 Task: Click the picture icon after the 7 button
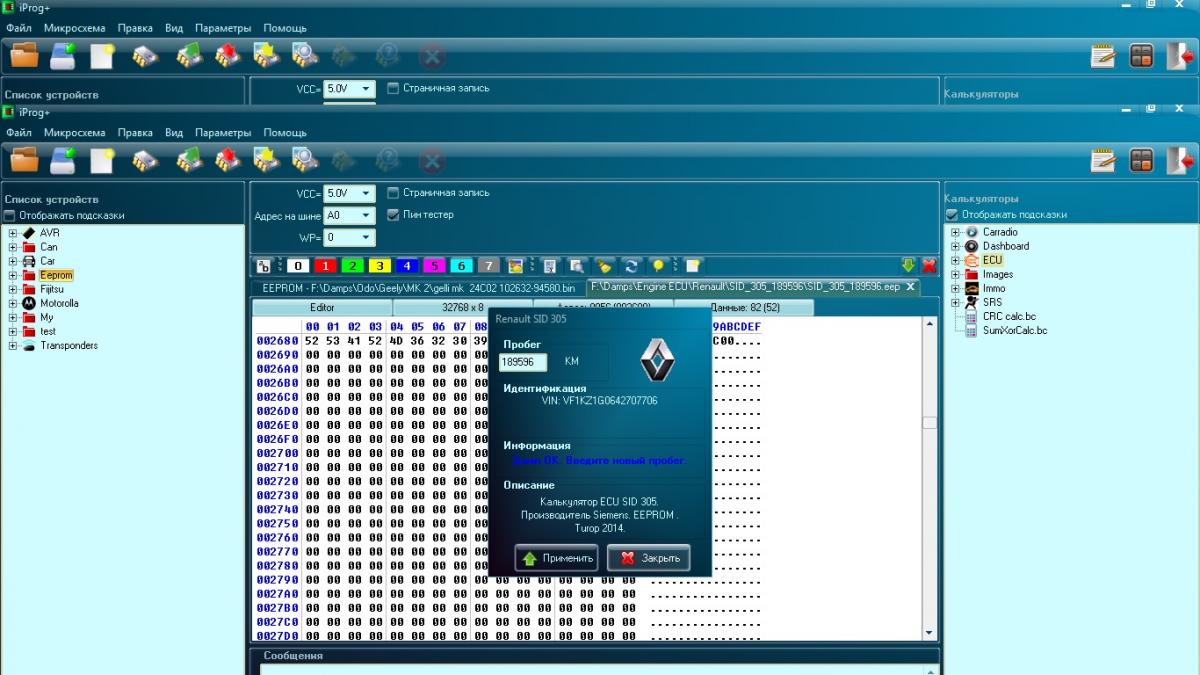pos(515,266)
